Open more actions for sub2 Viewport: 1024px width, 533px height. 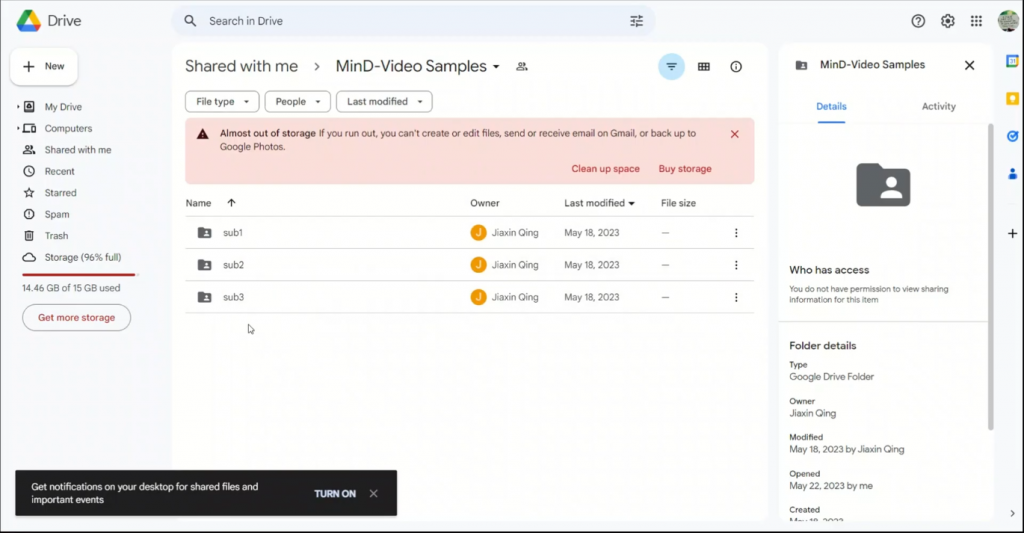click(736, 265)
